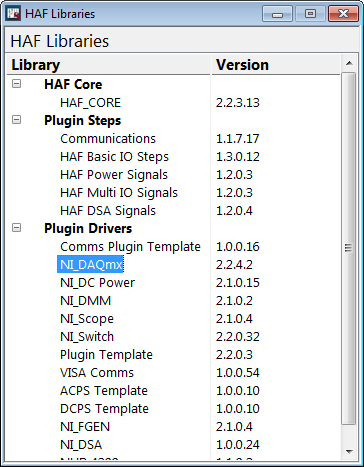Viewport: 364px width, 467px height.
Task: Collapse the Plugin Drivers group
Action: point(16,227)
